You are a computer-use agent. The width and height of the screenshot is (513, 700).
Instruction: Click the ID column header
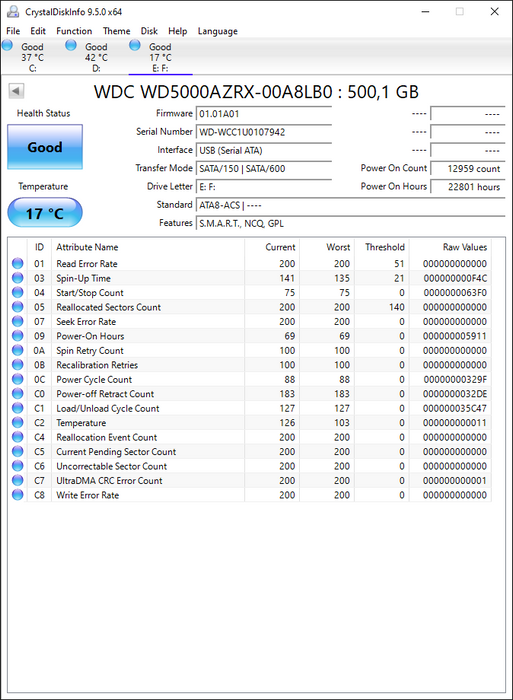[39, 247]
